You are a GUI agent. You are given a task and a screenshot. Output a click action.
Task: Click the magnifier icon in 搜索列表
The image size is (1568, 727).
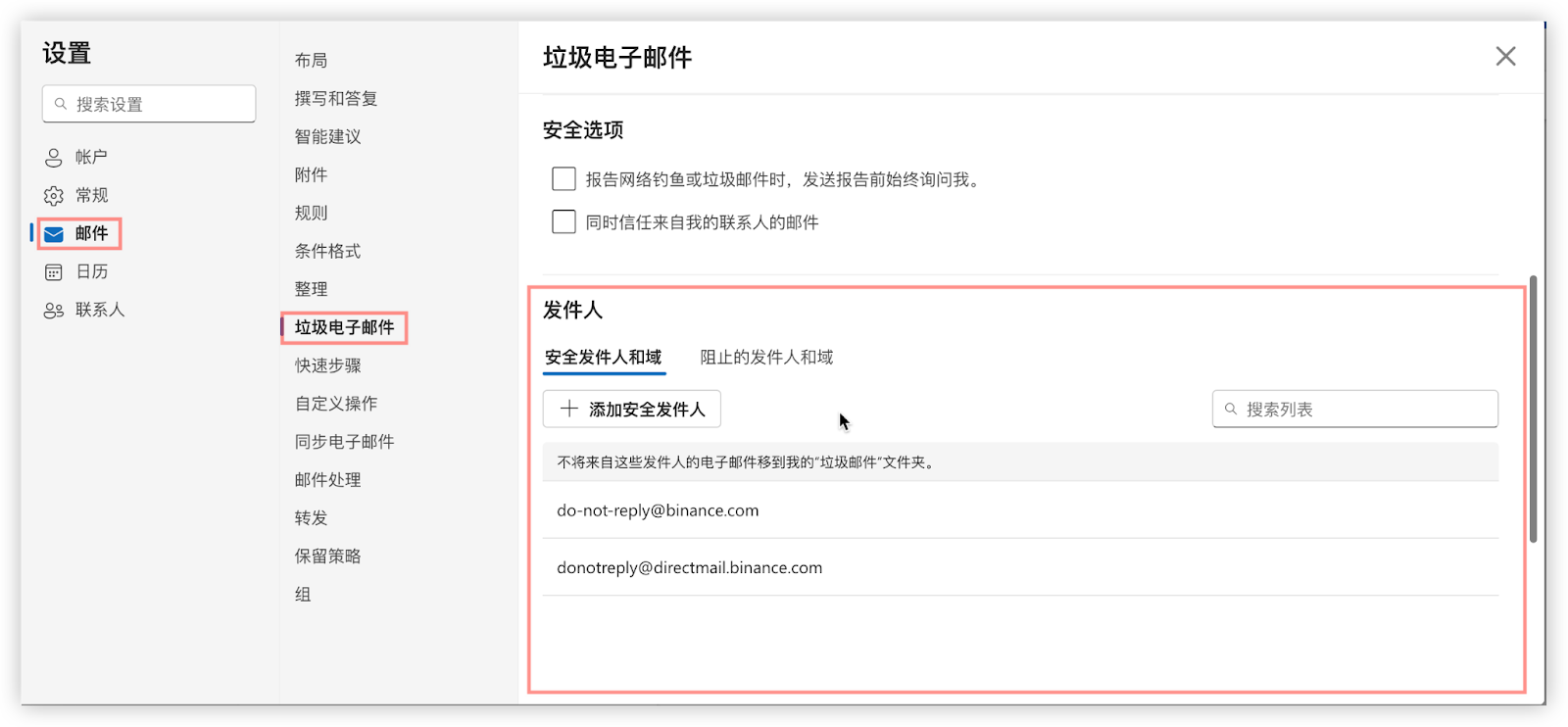click(1231, 410)
